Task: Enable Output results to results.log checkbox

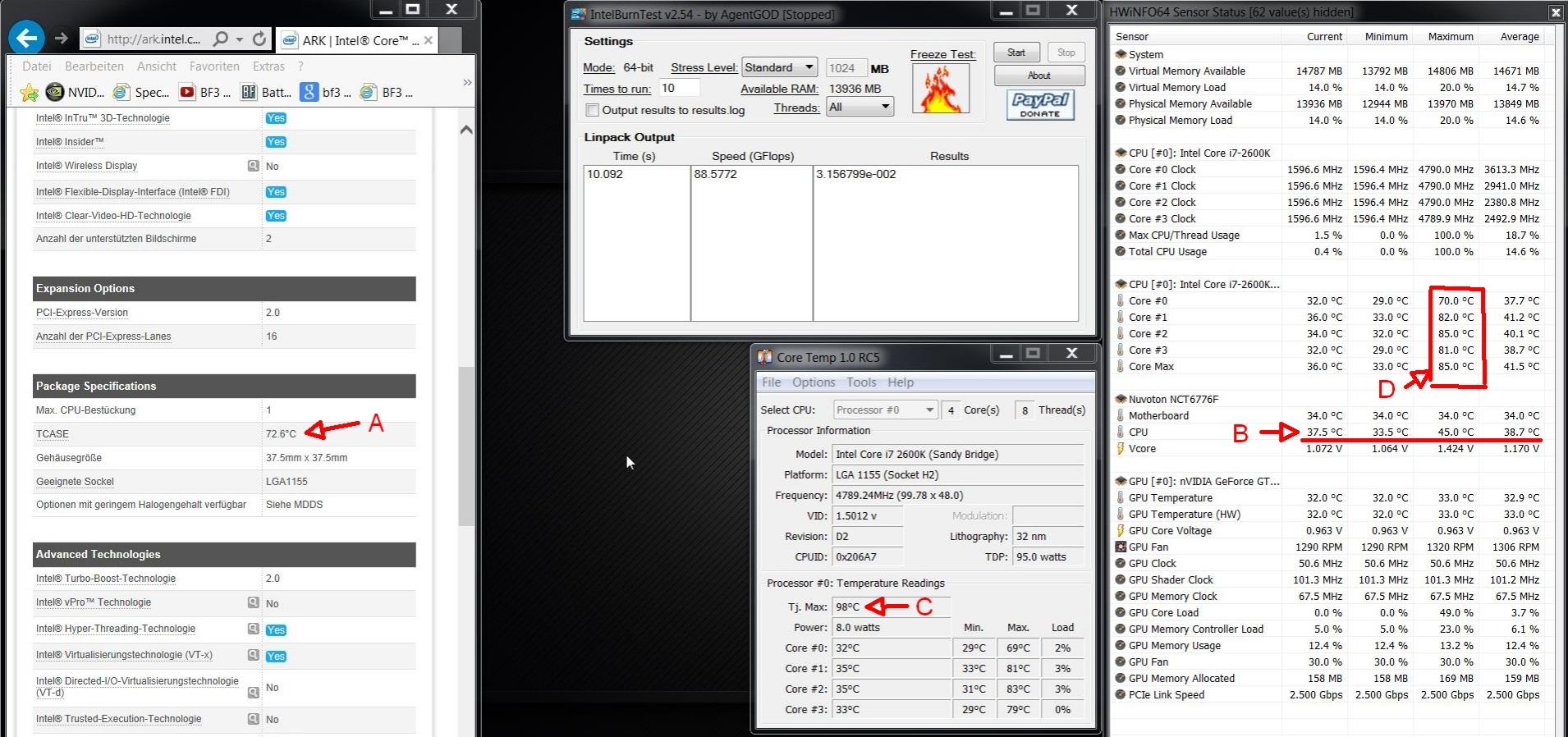Action: pyautogui.click(x=591, y=110)
